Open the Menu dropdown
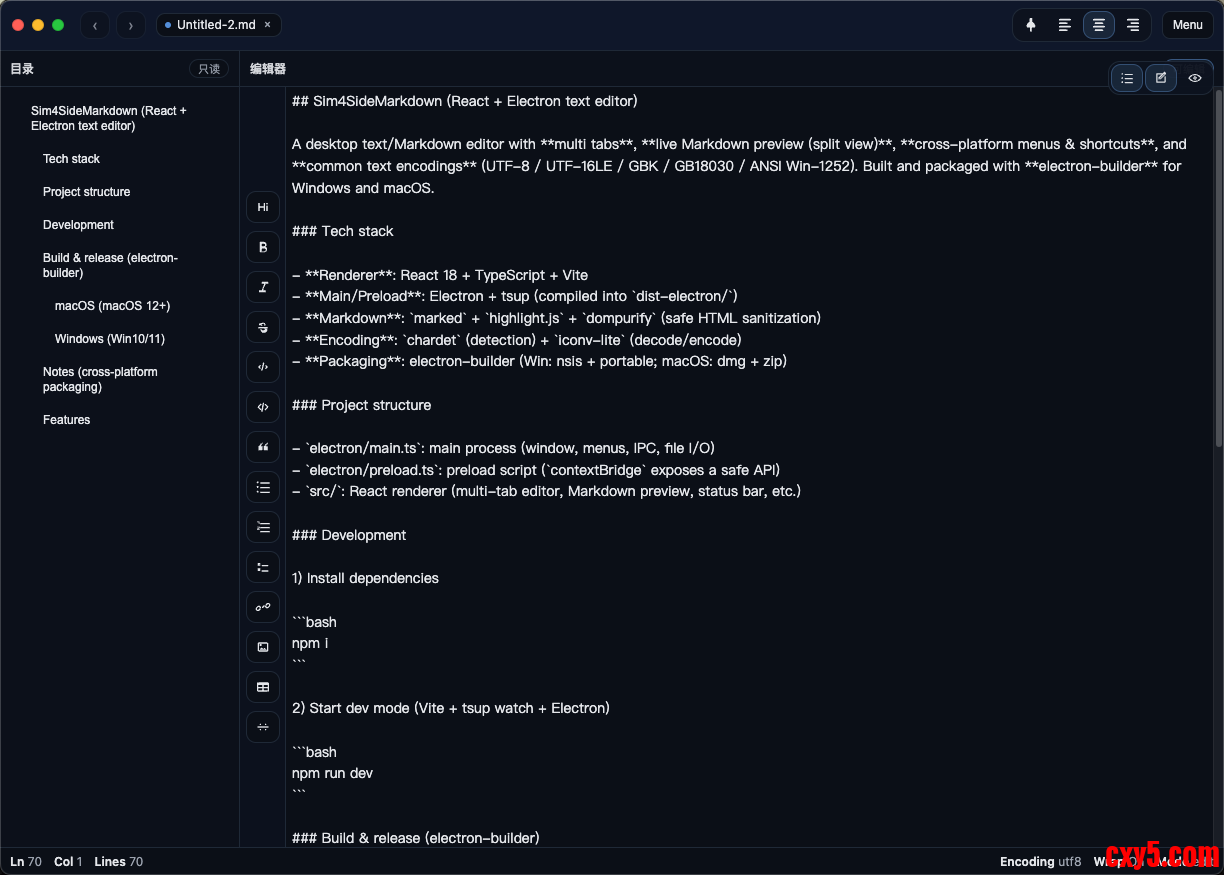The width and height of the screenshot is (1224, 875). (x=1187, y=25)
